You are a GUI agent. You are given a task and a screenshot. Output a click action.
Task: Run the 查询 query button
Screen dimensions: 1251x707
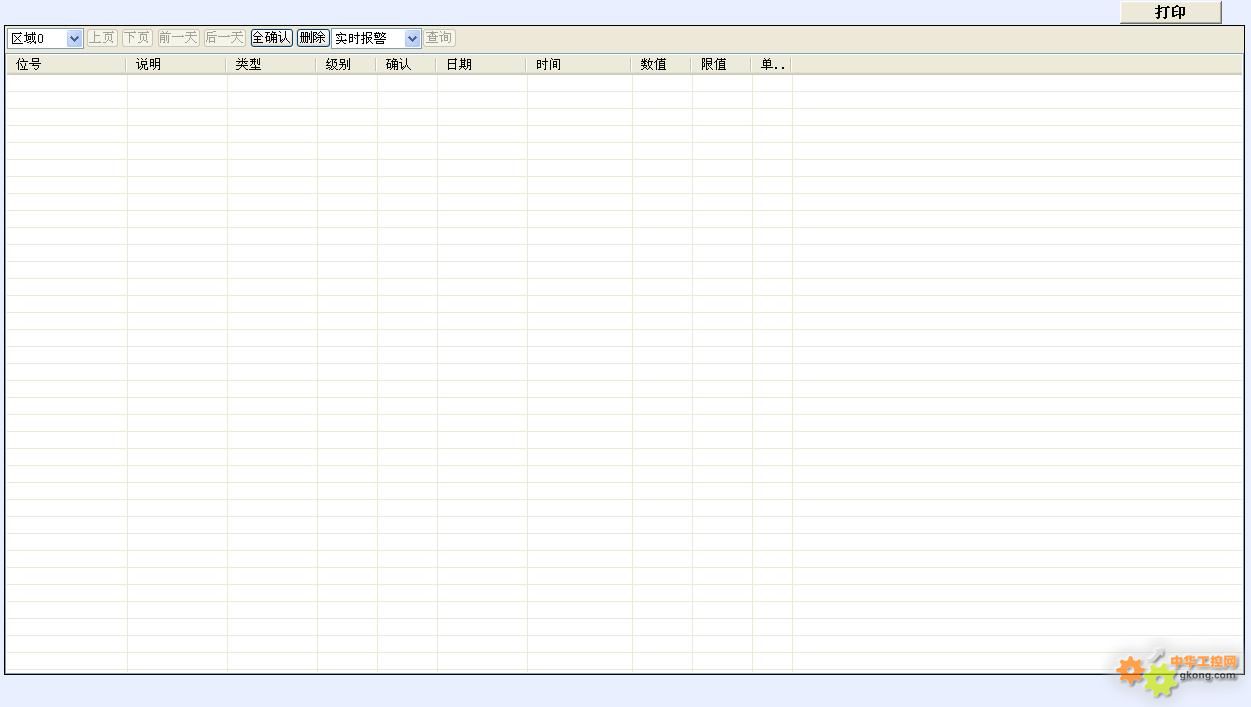coord(439,38)
